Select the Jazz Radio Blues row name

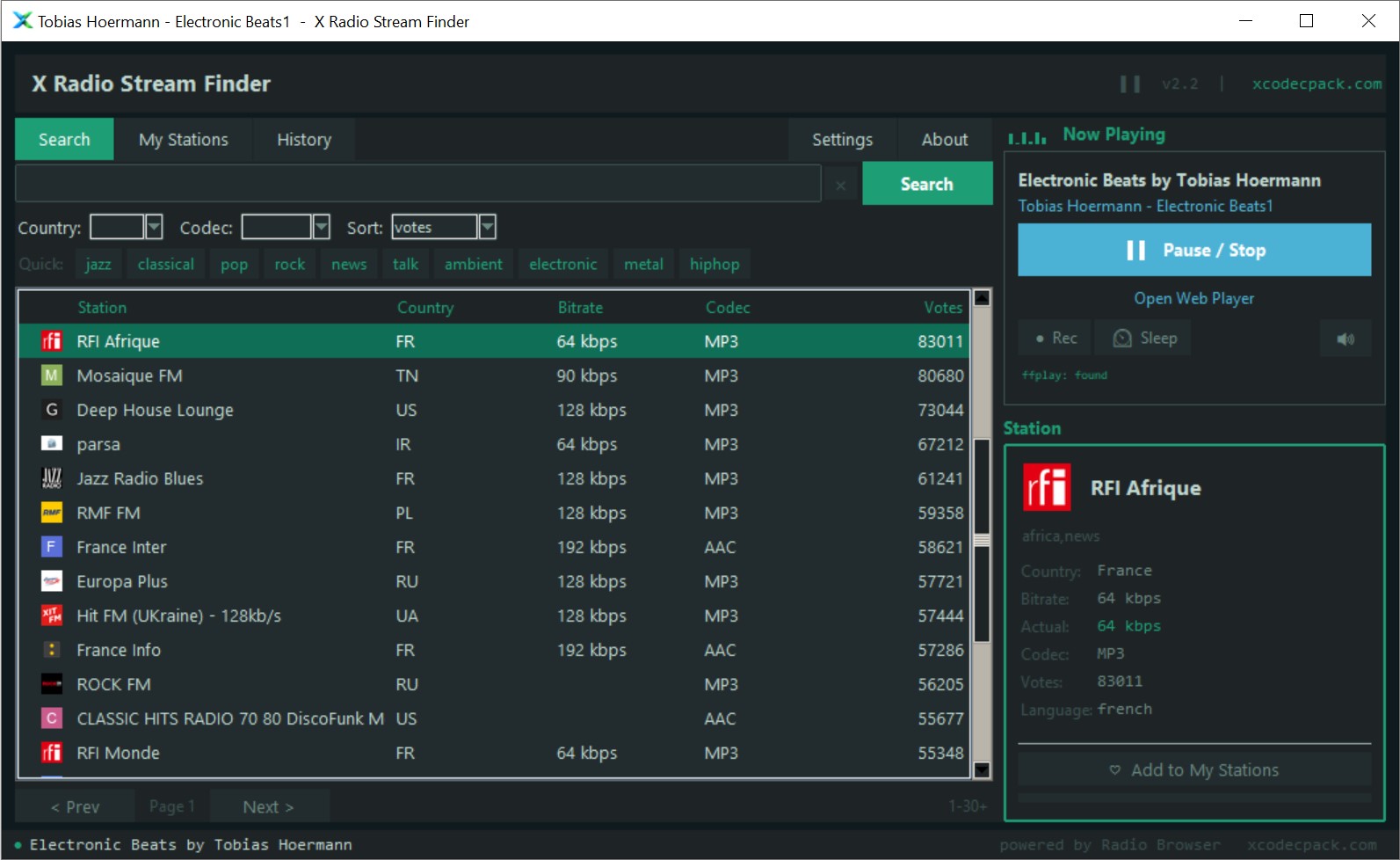click(140, 478)
